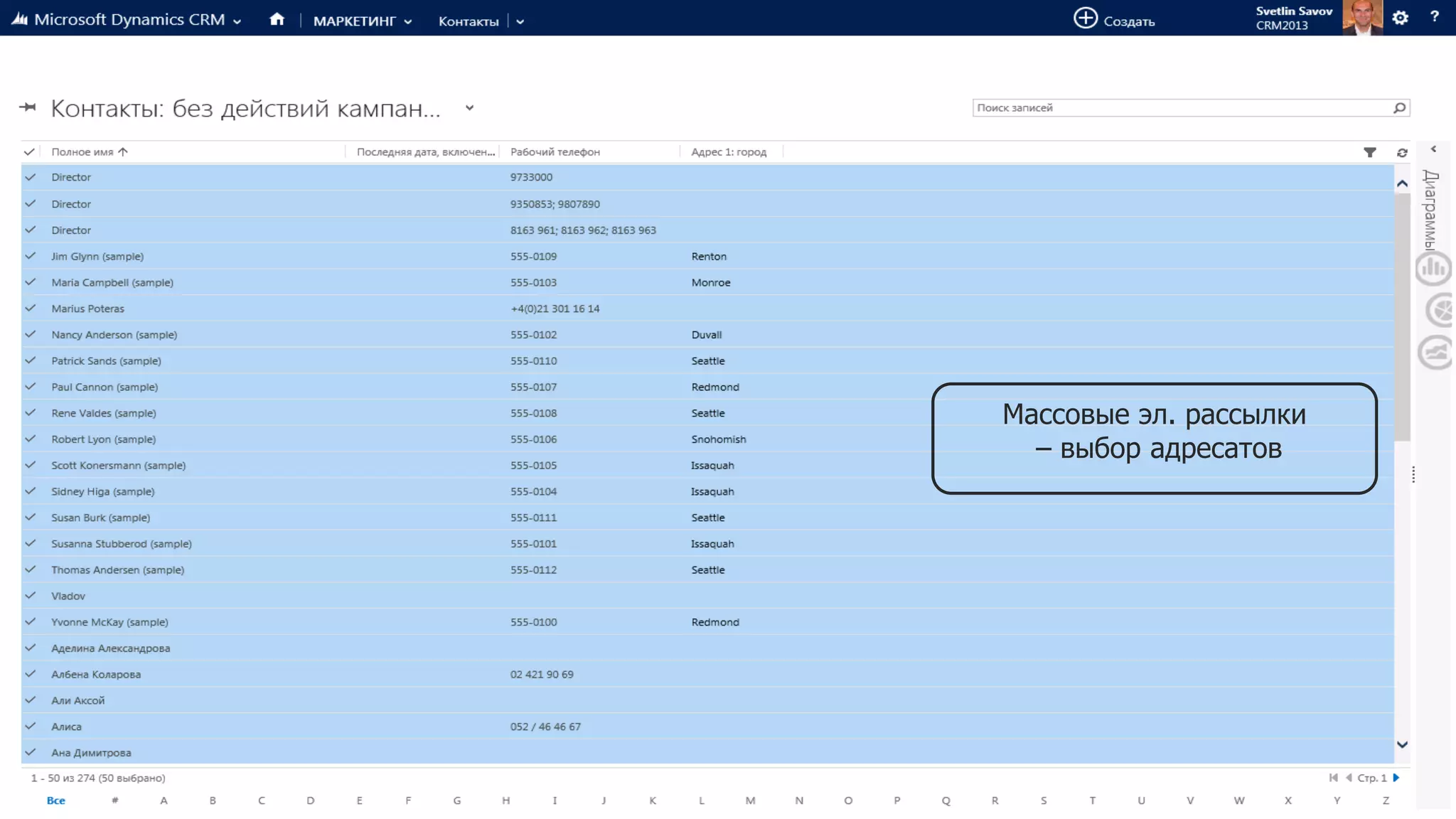1456x819 pixels.
Task: Go to next page arrow
Action: coord(1396,778)
